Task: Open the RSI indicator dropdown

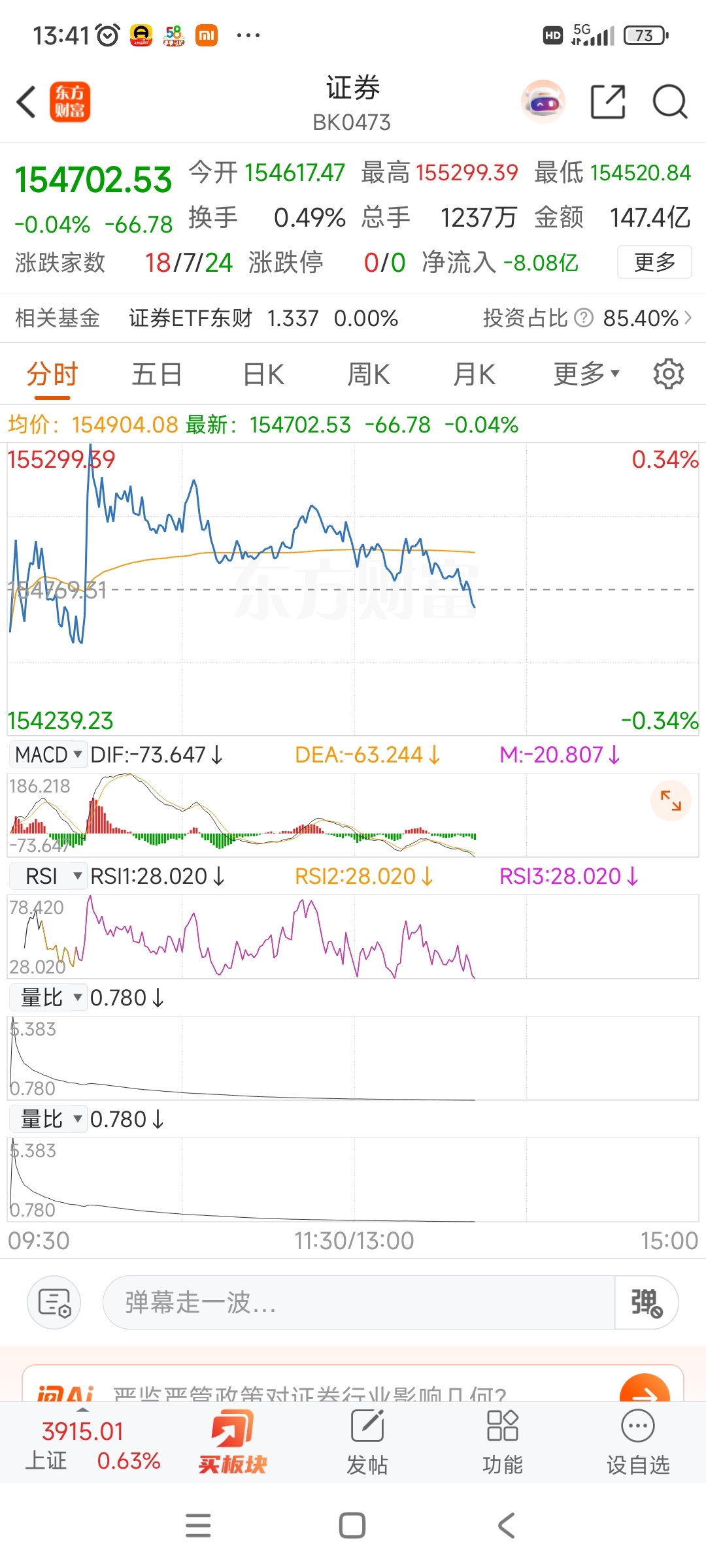Action: pos(48,876)
